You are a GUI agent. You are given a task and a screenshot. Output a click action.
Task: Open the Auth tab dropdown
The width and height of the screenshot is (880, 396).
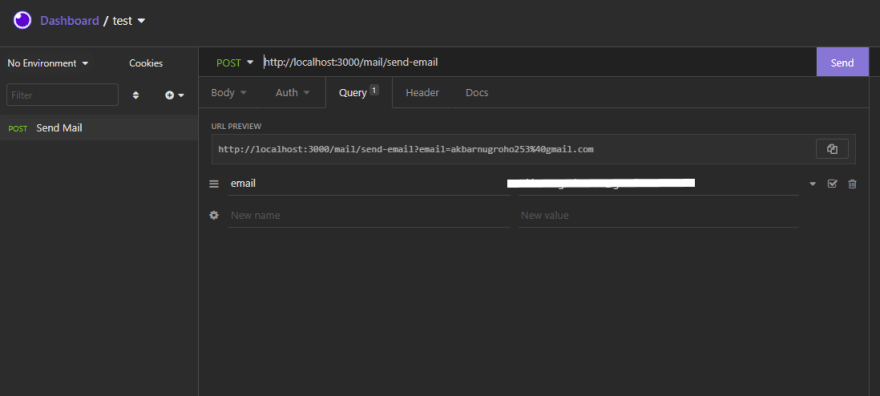point(292,93)
